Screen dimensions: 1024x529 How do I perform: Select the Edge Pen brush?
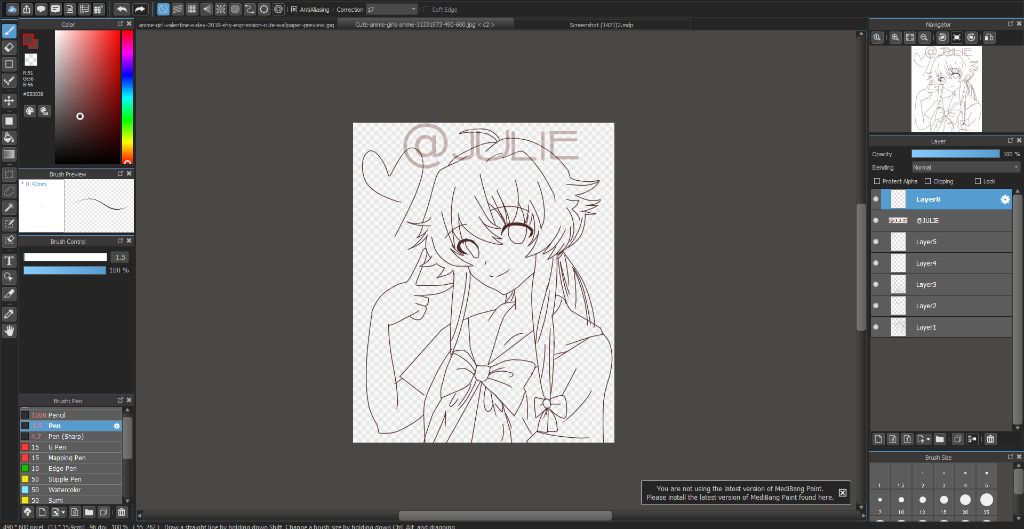71,469
